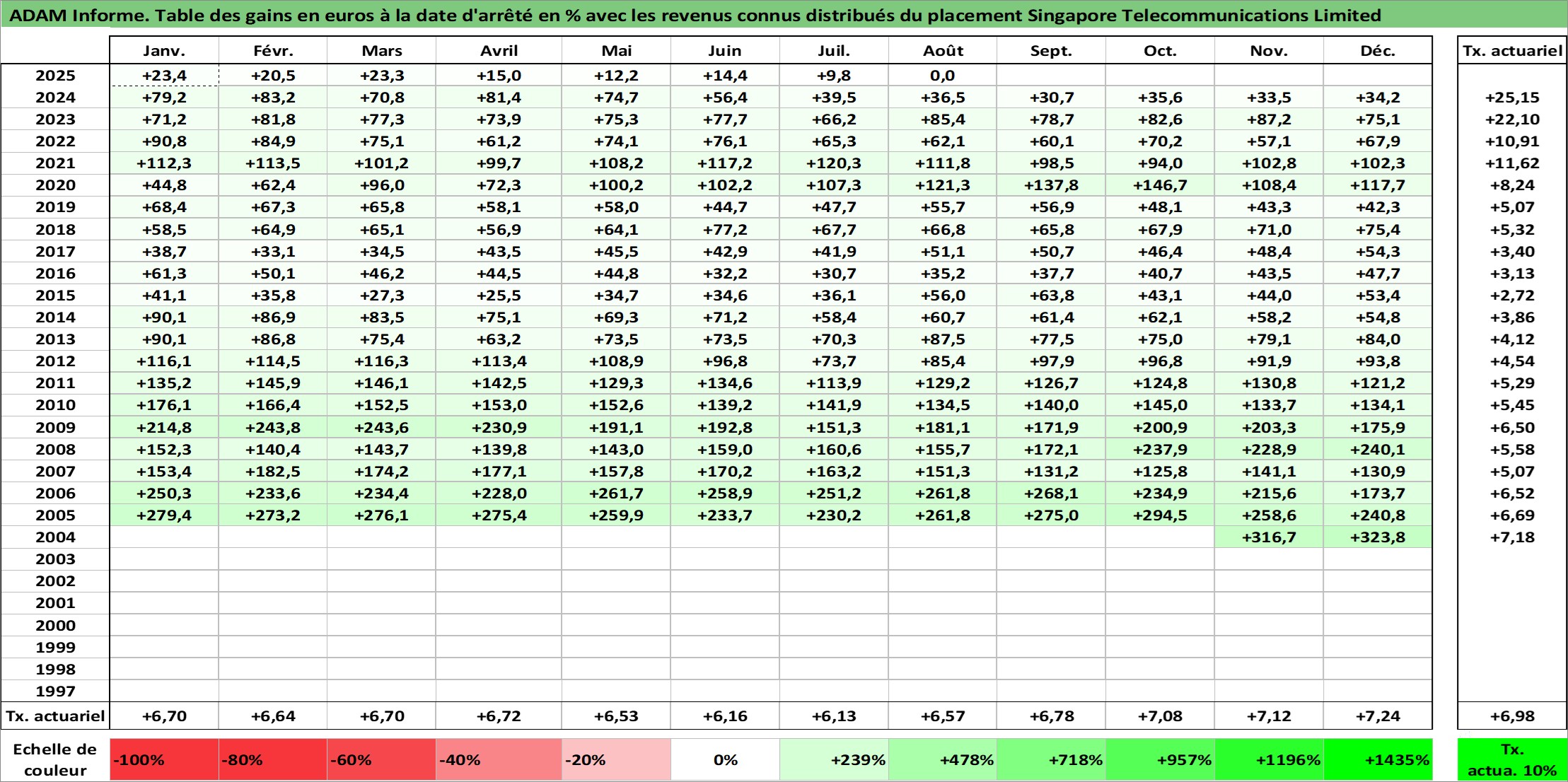The width and height of the screenshot is (1568, 782).
Task: Click the Sept. column header
Action: click(x=1051, y=50)
